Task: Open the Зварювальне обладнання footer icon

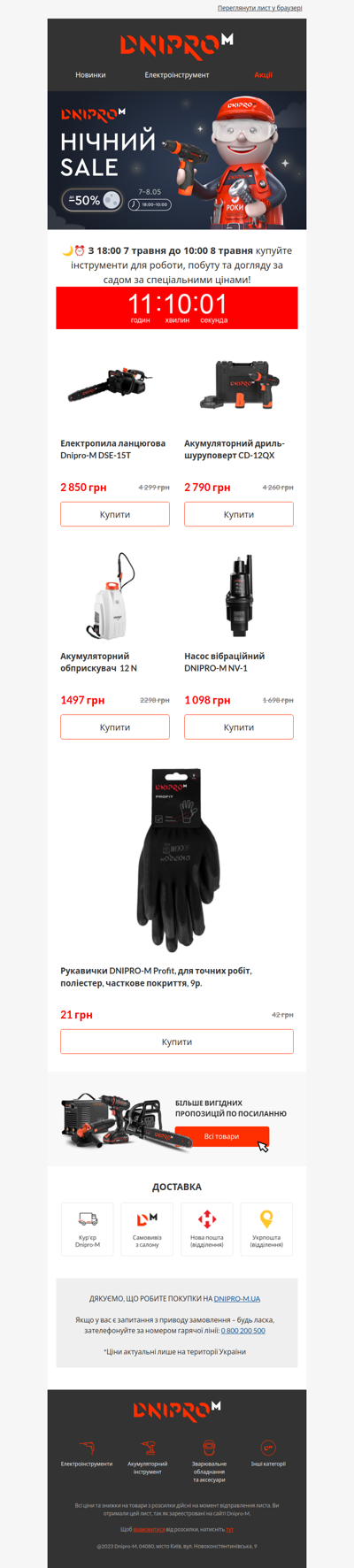Action: click(x=208, y=1448)
